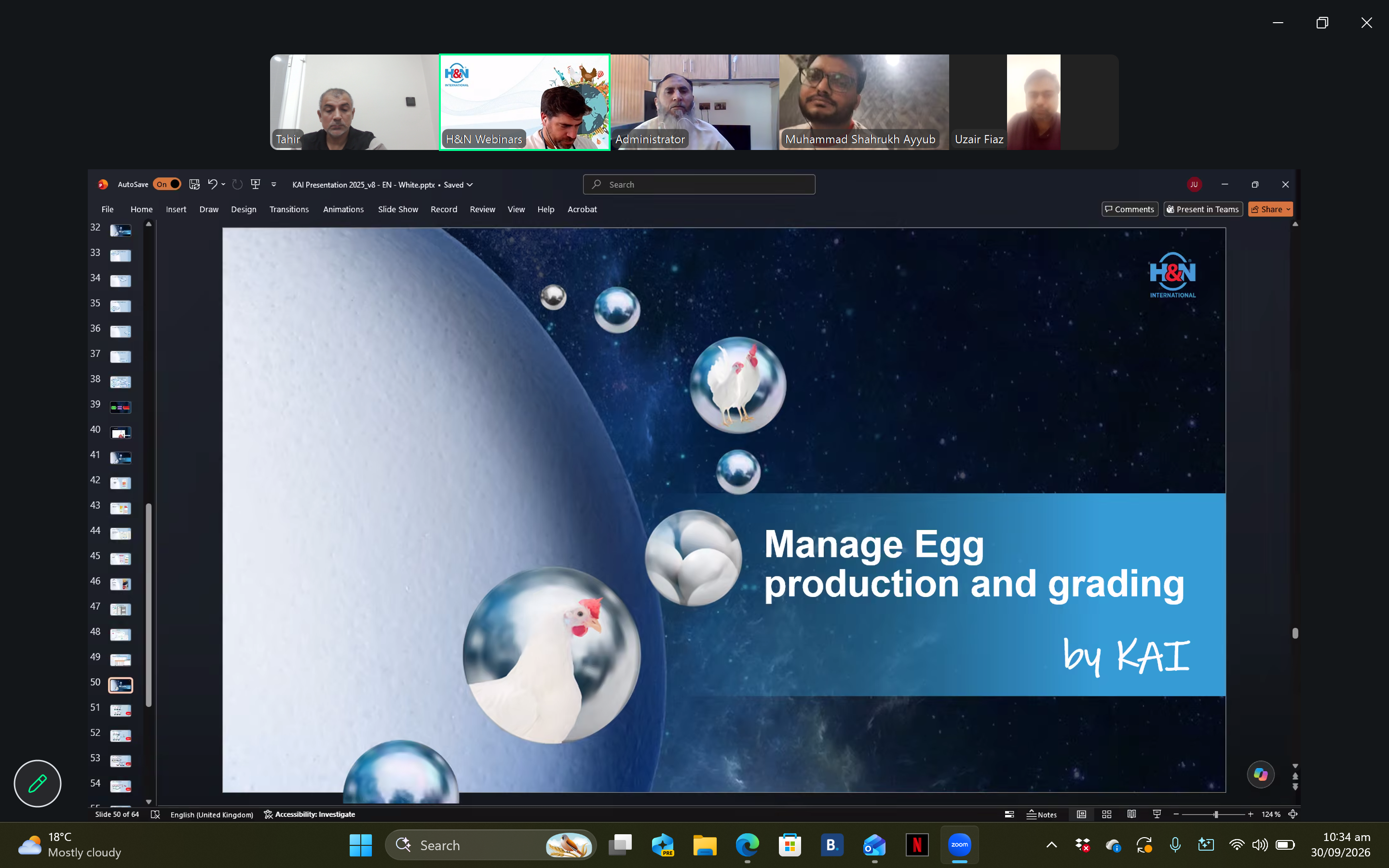Open the File menu
Screen dimensions: 1389x868
108,209
